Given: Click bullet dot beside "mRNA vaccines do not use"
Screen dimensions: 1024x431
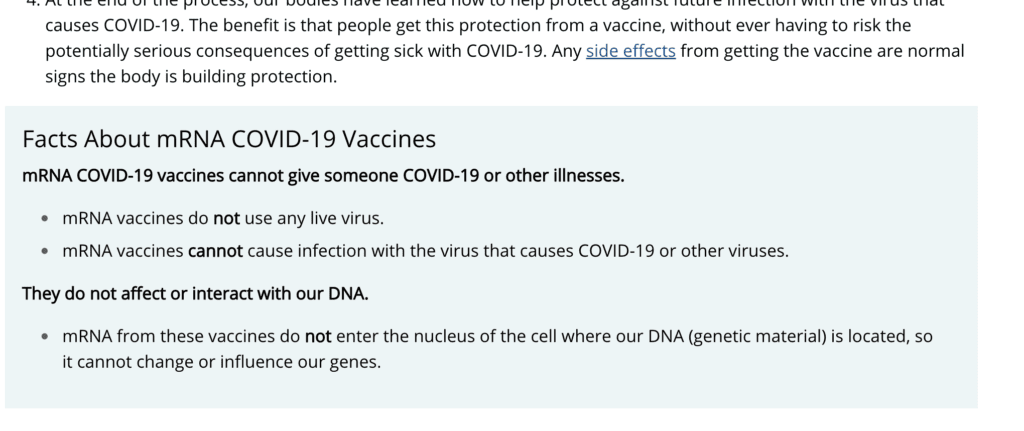Looking at the screenshot, I should tap(44, 219).
